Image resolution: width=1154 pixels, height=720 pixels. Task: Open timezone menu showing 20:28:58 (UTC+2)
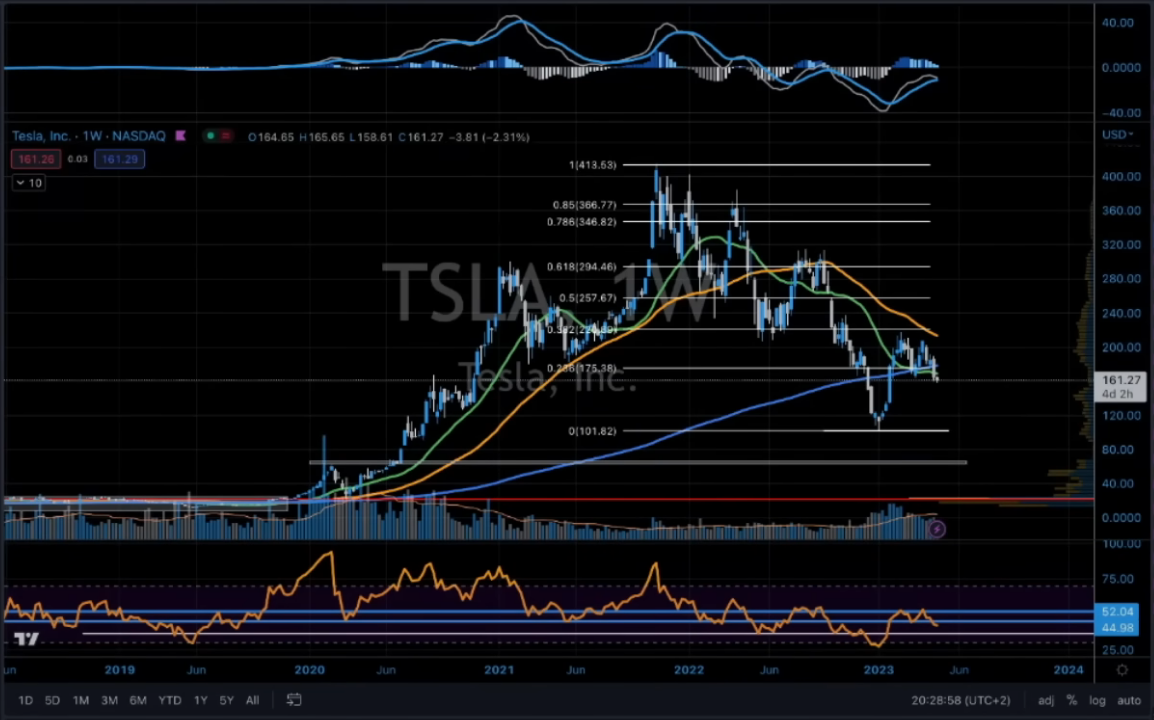coord(963,700)
